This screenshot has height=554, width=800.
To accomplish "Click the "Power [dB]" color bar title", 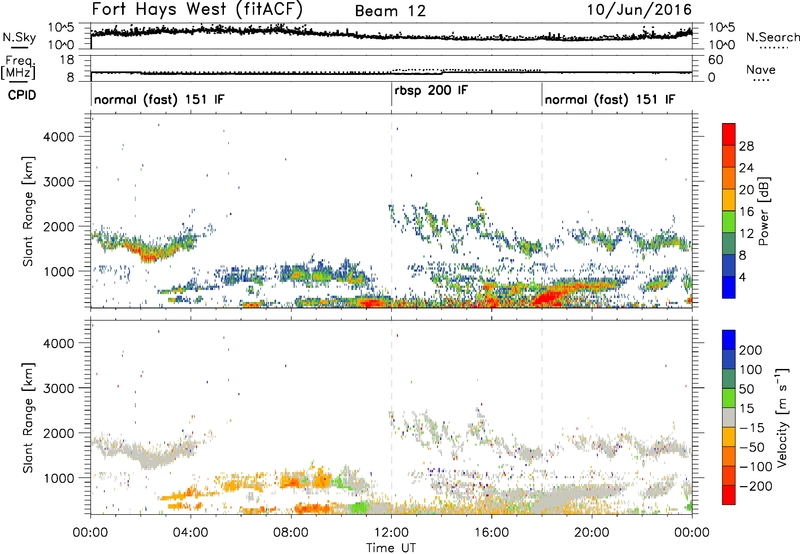I will coord(763,211).
